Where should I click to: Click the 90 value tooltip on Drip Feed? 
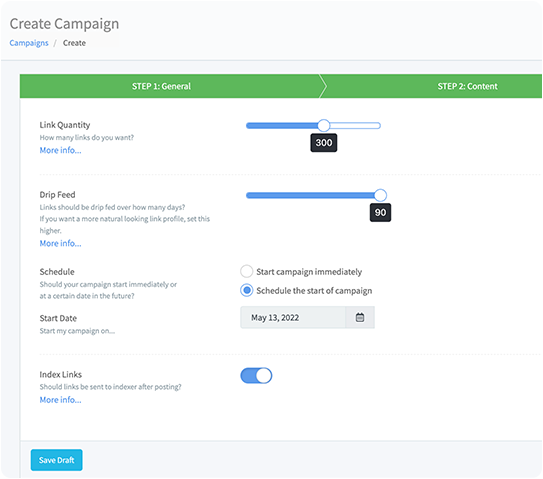tap(380, 212)
